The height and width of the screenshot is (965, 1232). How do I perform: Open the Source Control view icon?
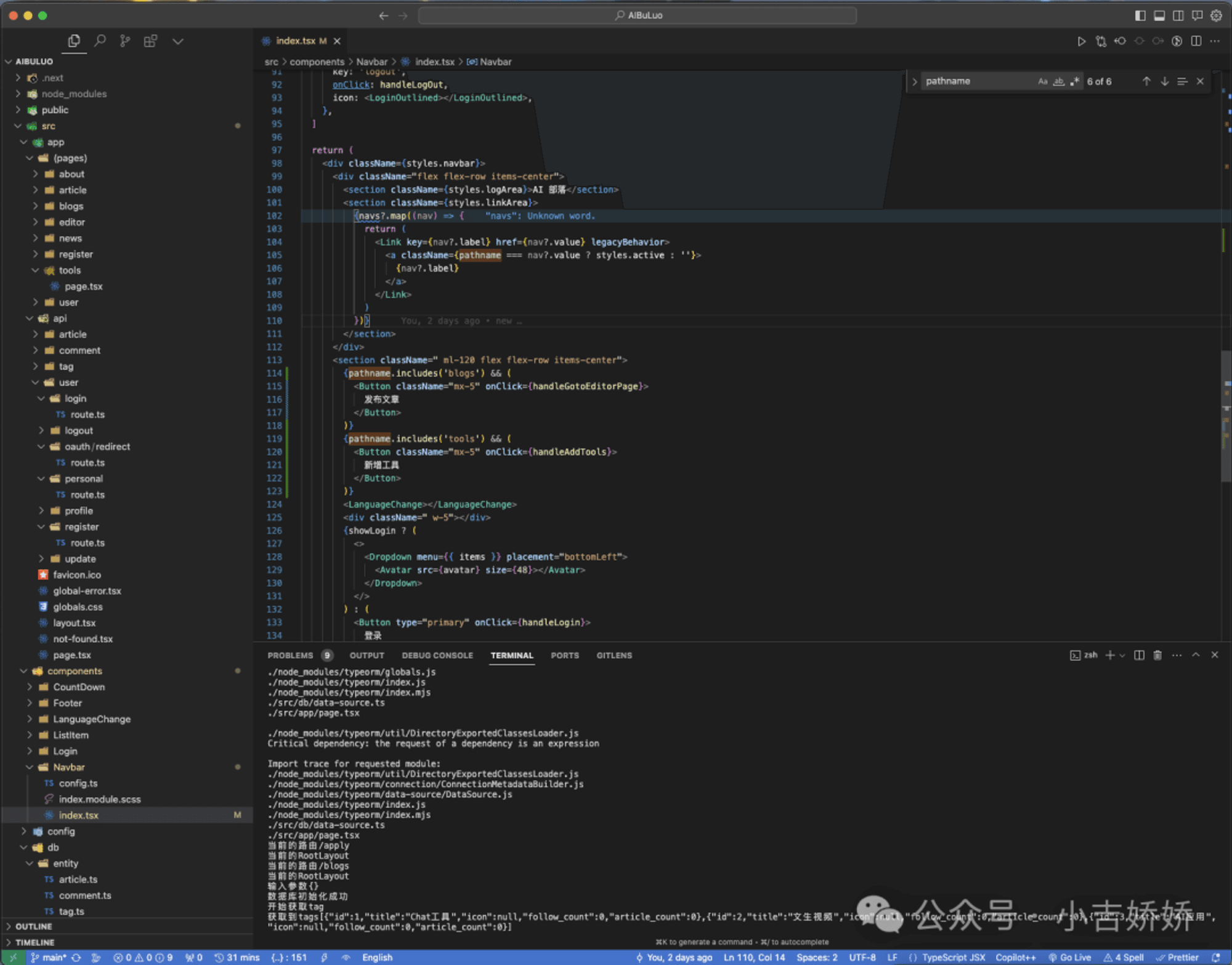[x=125, y=41]
